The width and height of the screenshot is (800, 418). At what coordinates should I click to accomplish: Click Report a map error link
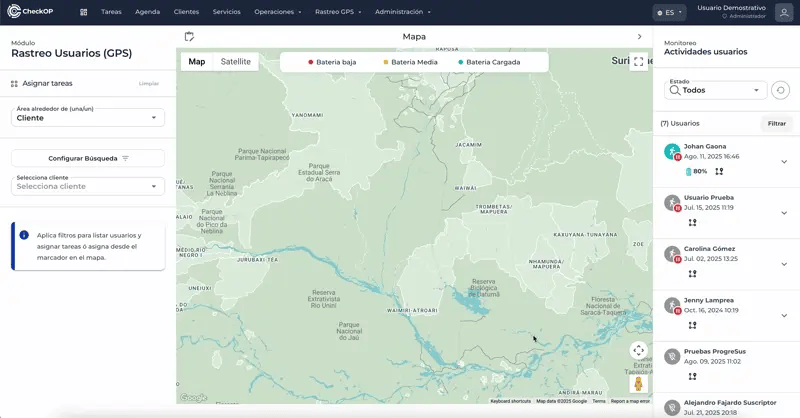[x=630, y=401]
